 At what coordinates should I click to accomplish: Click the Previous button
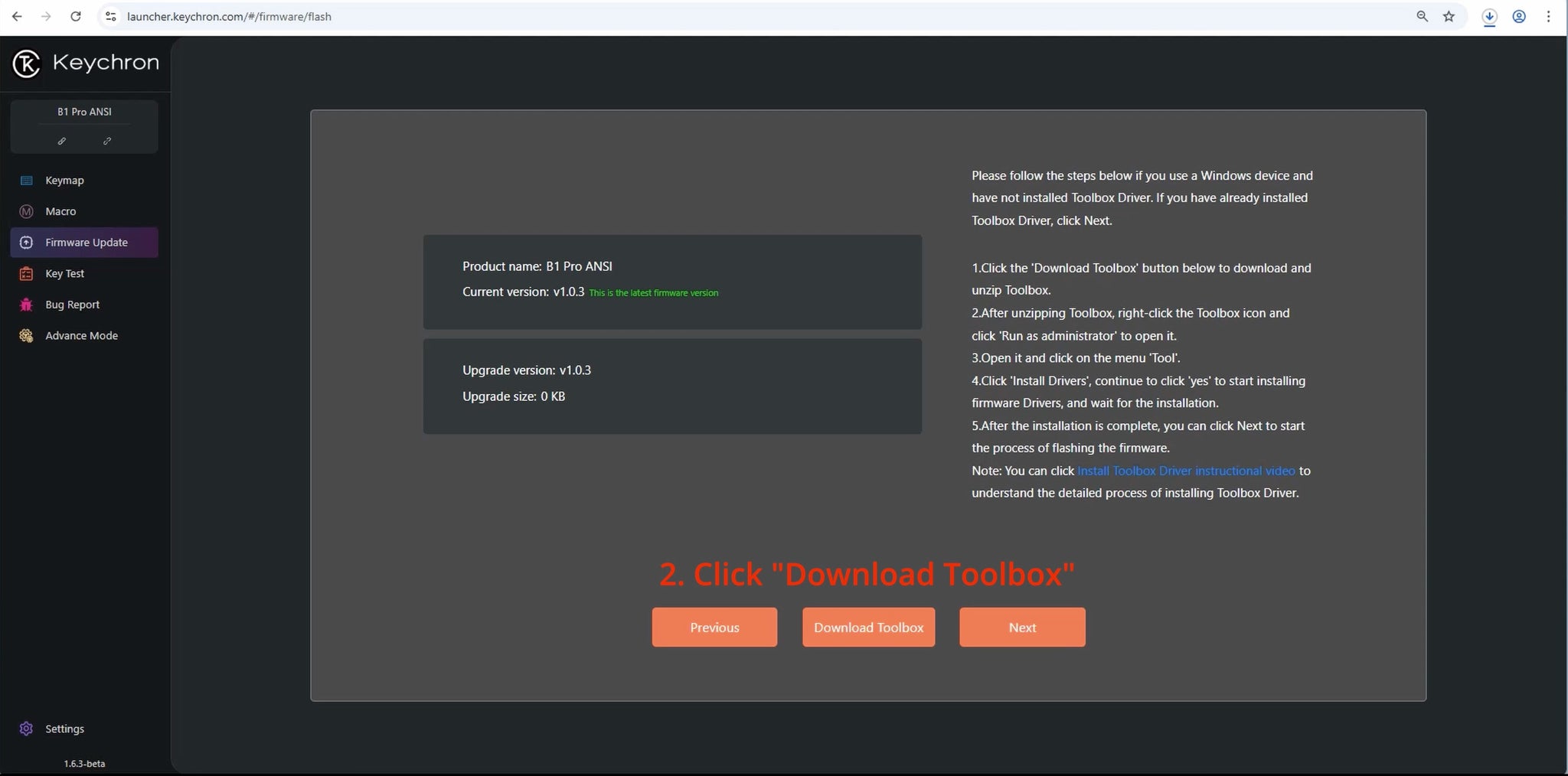pos(714,628)
